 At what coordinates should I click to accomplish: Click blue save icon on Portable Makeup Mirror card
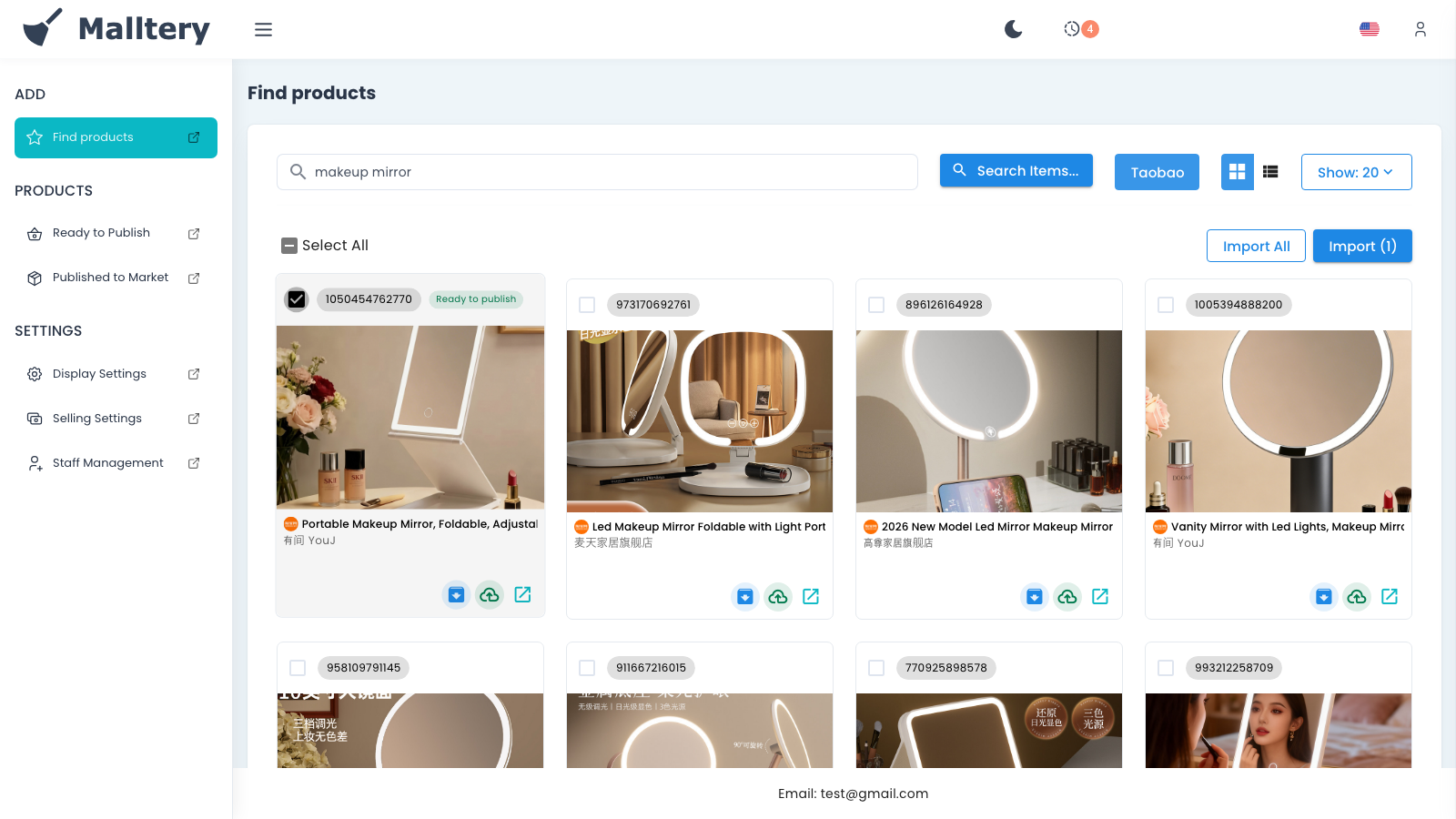pyautogui.click(x=457, y=595)
